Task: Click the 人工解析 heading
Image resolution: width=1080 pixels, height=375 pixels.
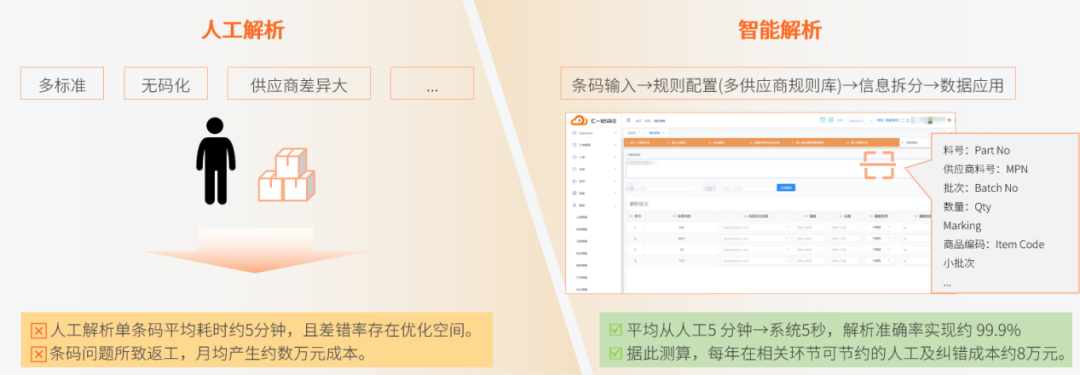Action: (242, 30)
